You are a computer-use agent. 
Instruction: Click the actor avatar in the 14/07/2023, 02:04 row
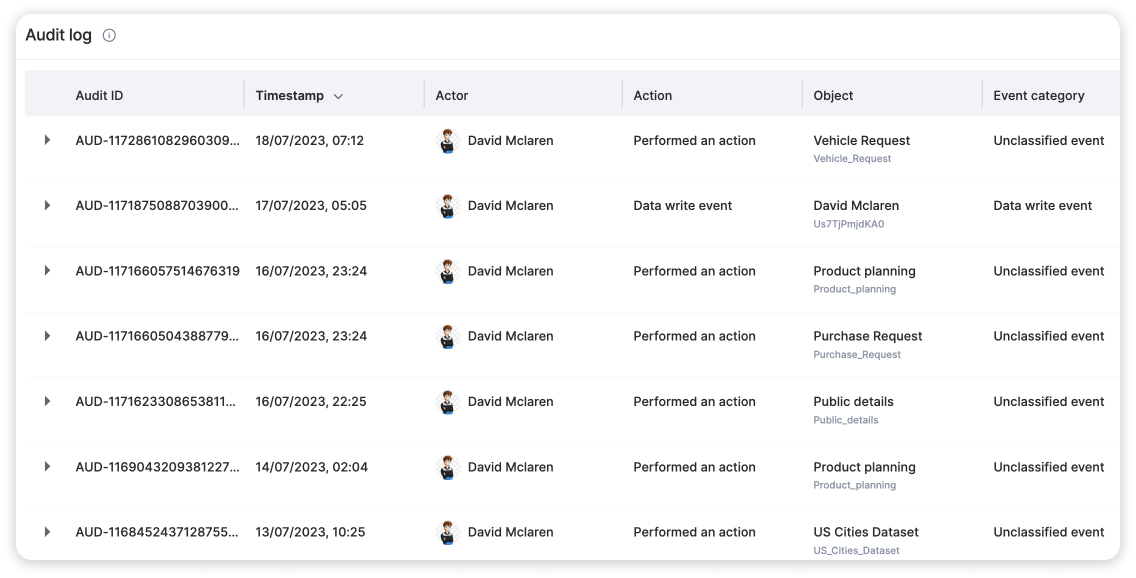[x=447, y=467]
